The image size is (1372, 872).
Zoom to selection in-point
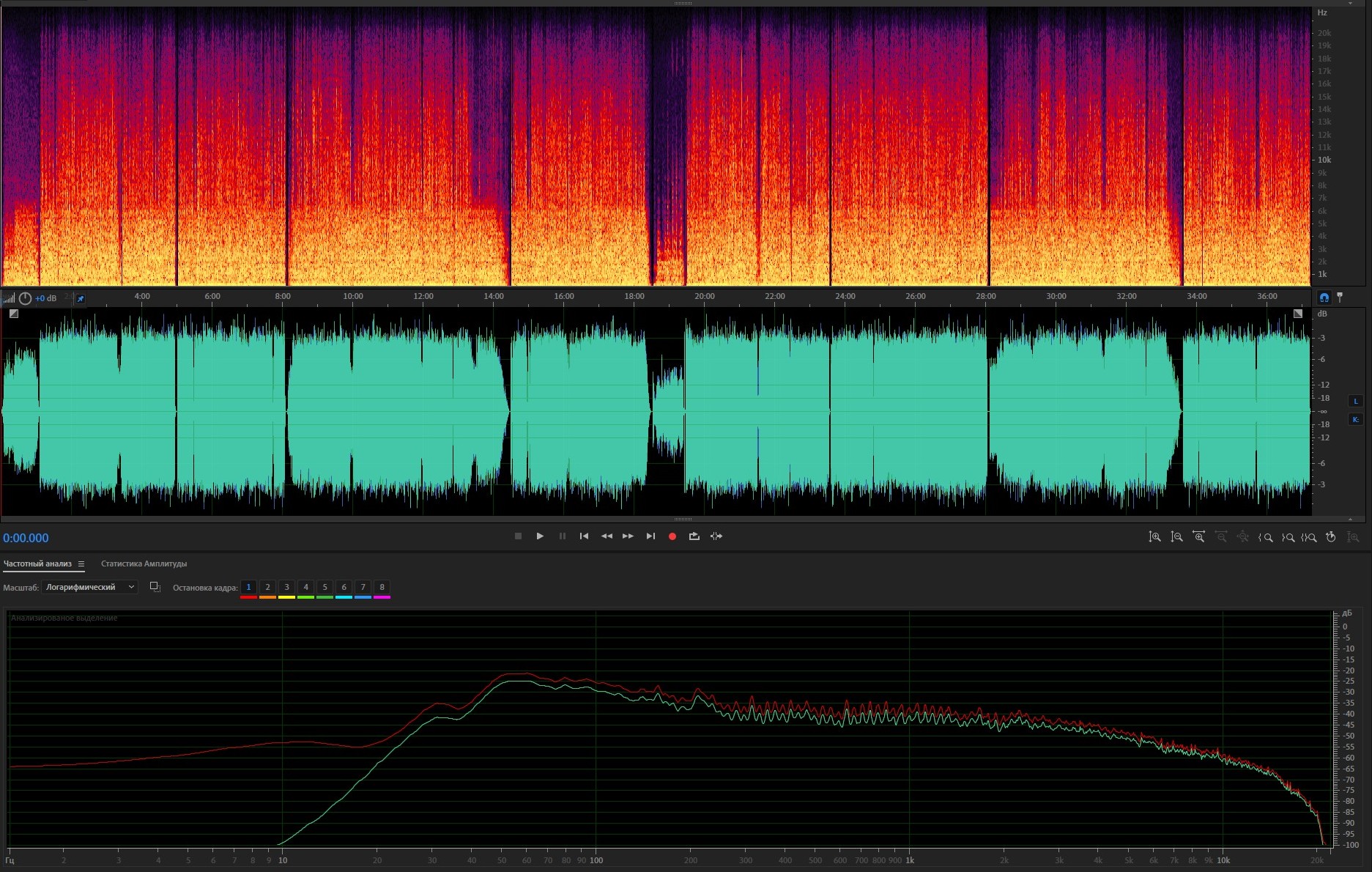pyautogui.click(x=1265, y=537)
